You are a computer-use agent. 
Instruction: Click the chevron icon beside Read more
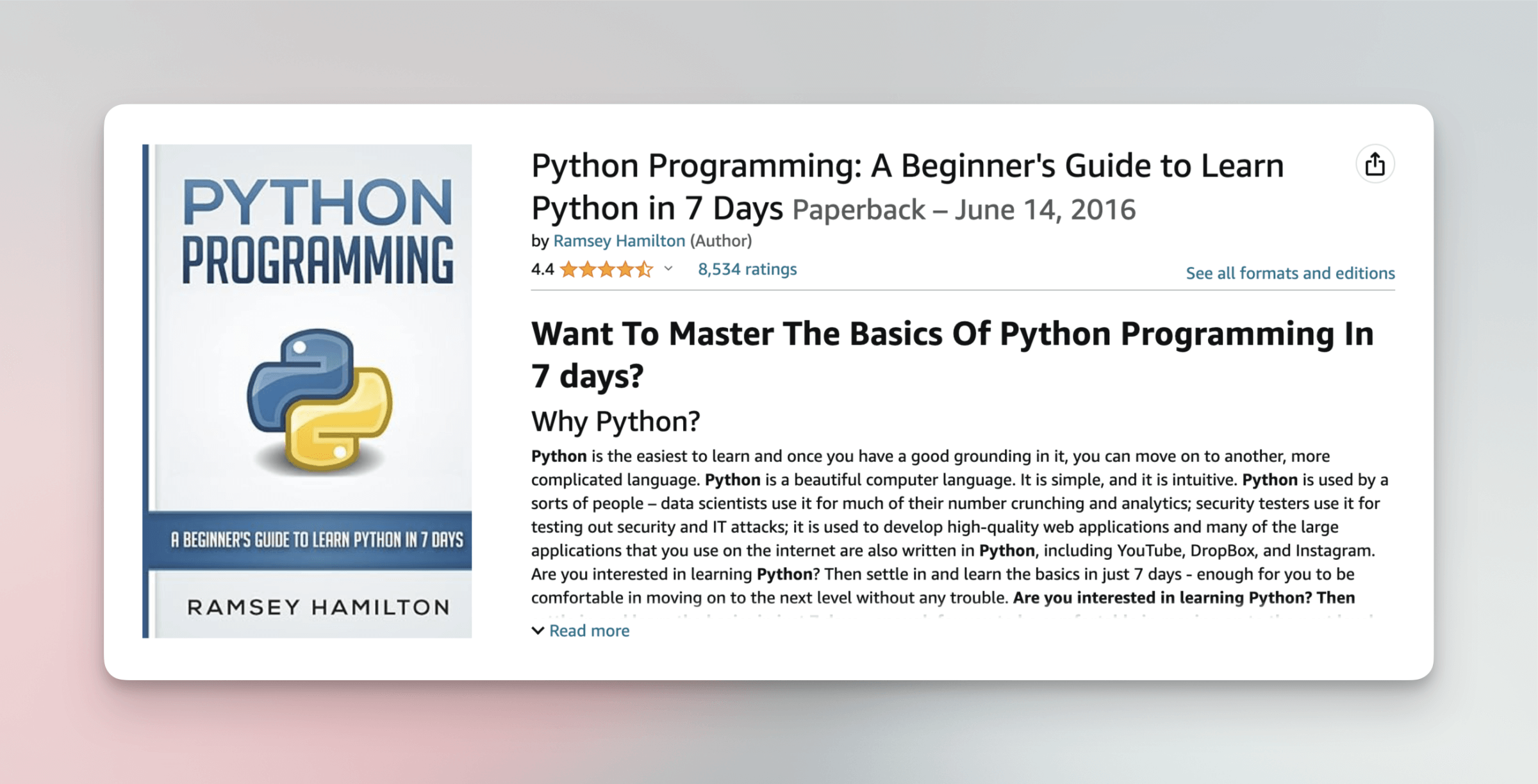coord(538,631)
